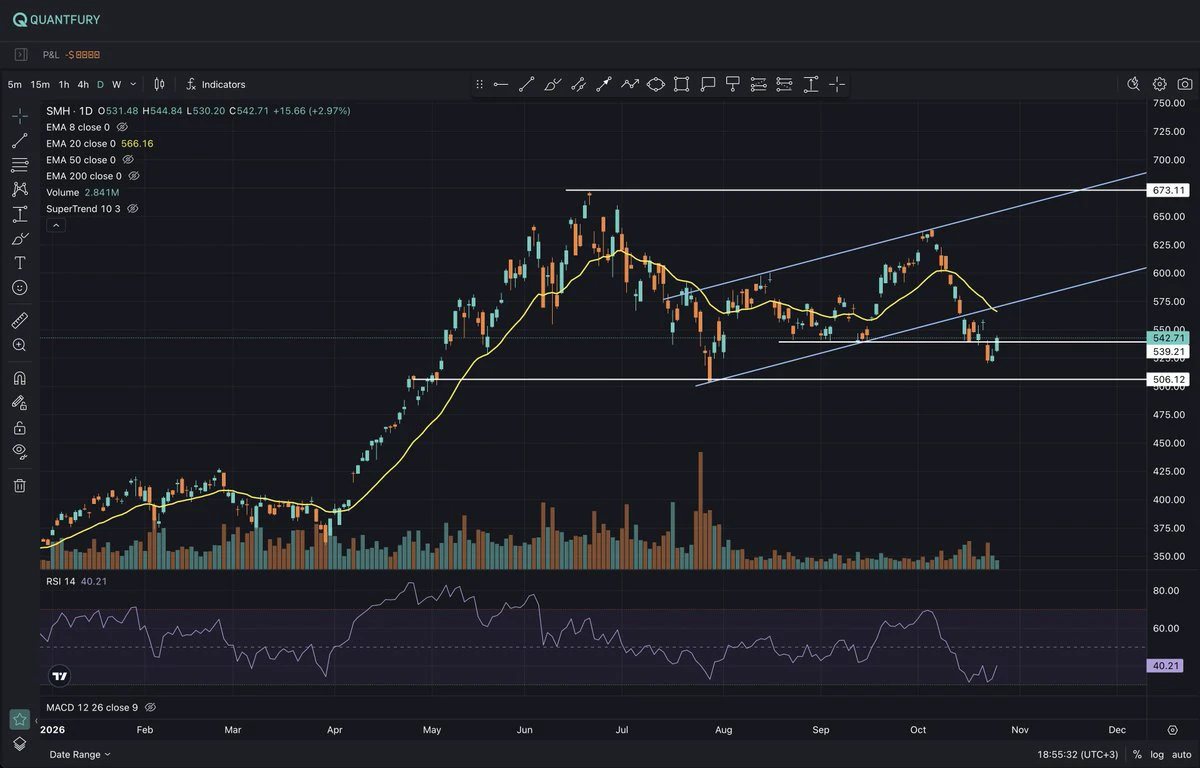
Task: Open the object tree layers icon
Action: 19,743
